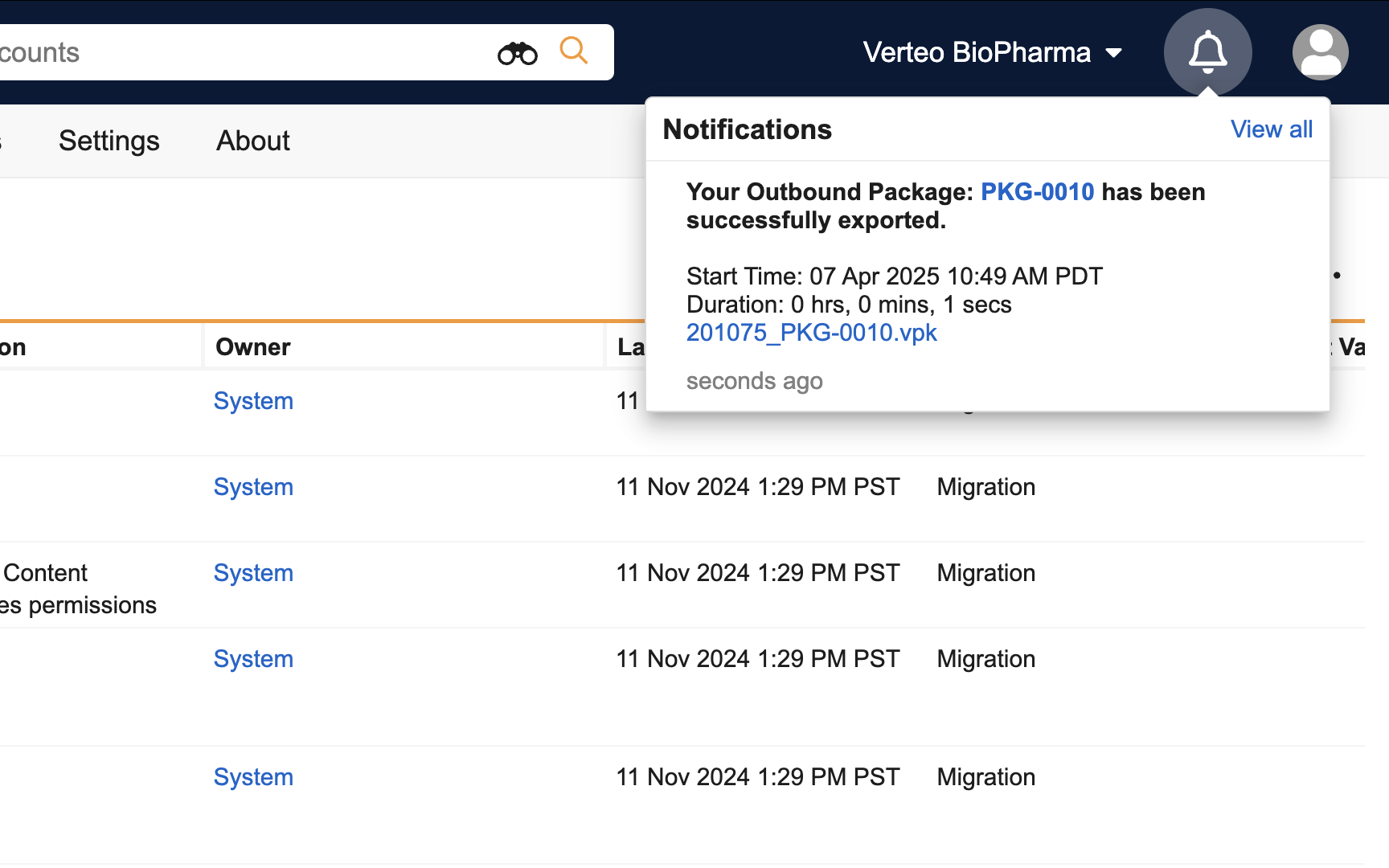Click the orange magnifying glass search icon
Image resolution: width=1389 pixels, height=868 pixels.
point(573,51)
